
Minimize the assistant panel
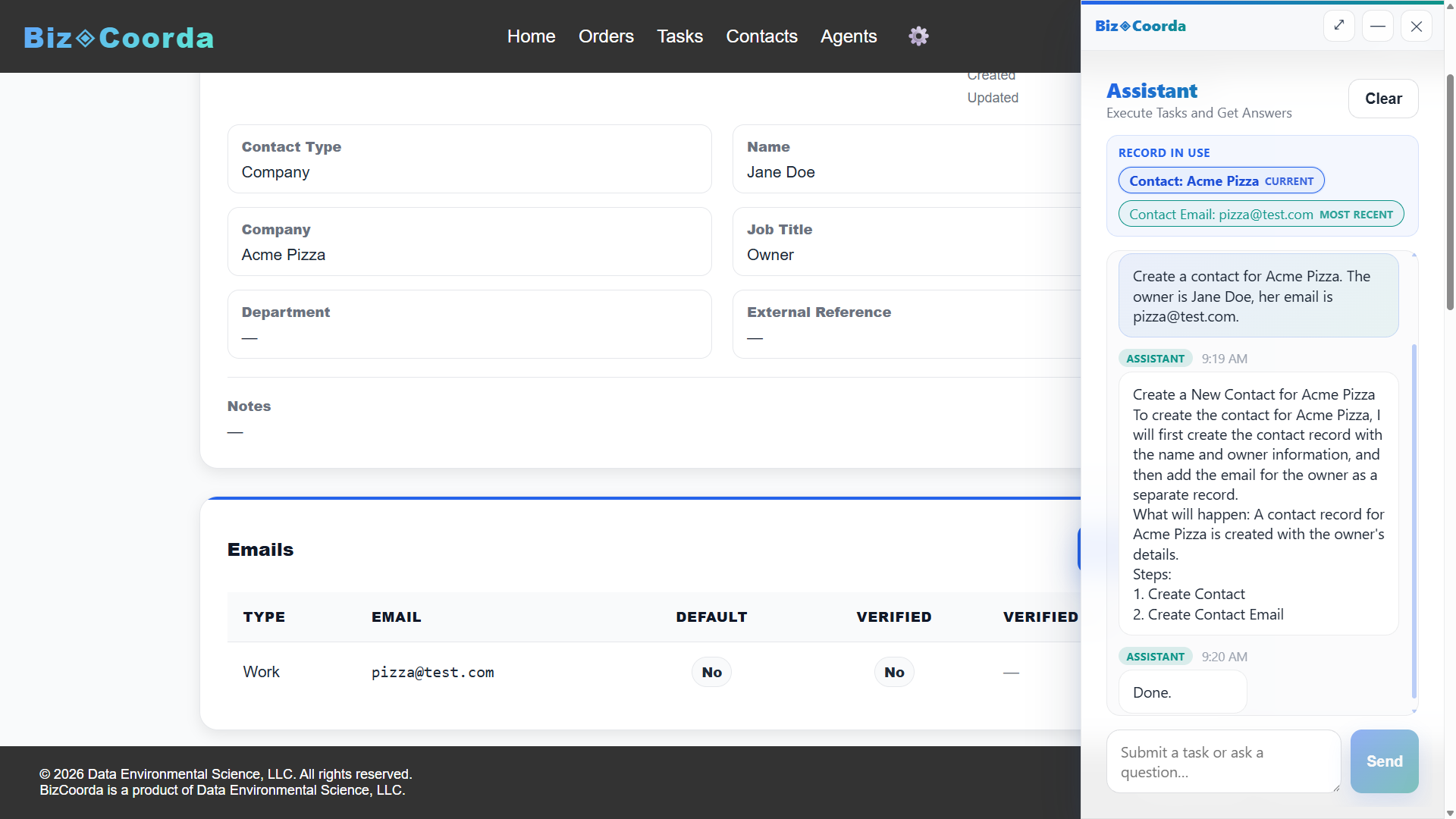point(1378,26)
